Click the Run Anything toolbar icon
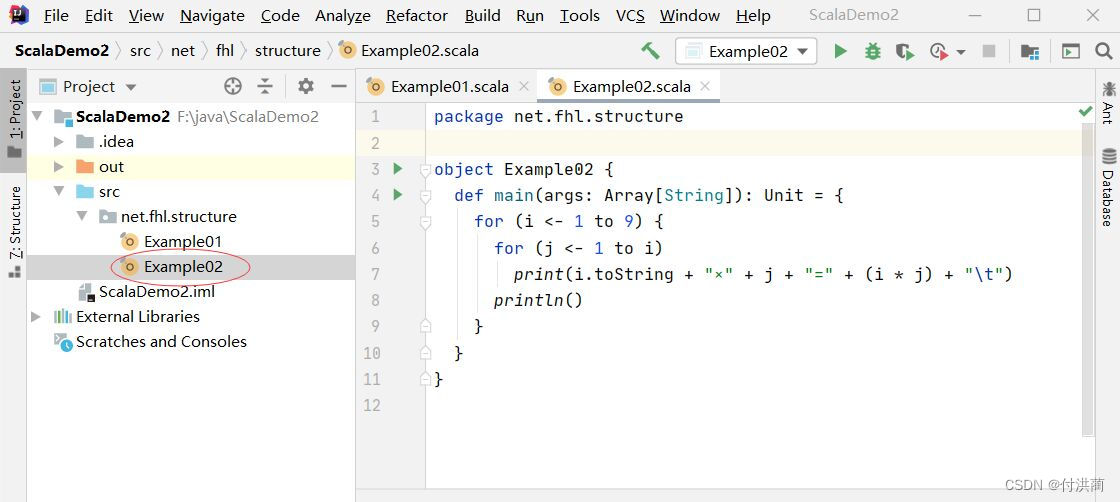The image size is (1120, 502). (1070, 51)
